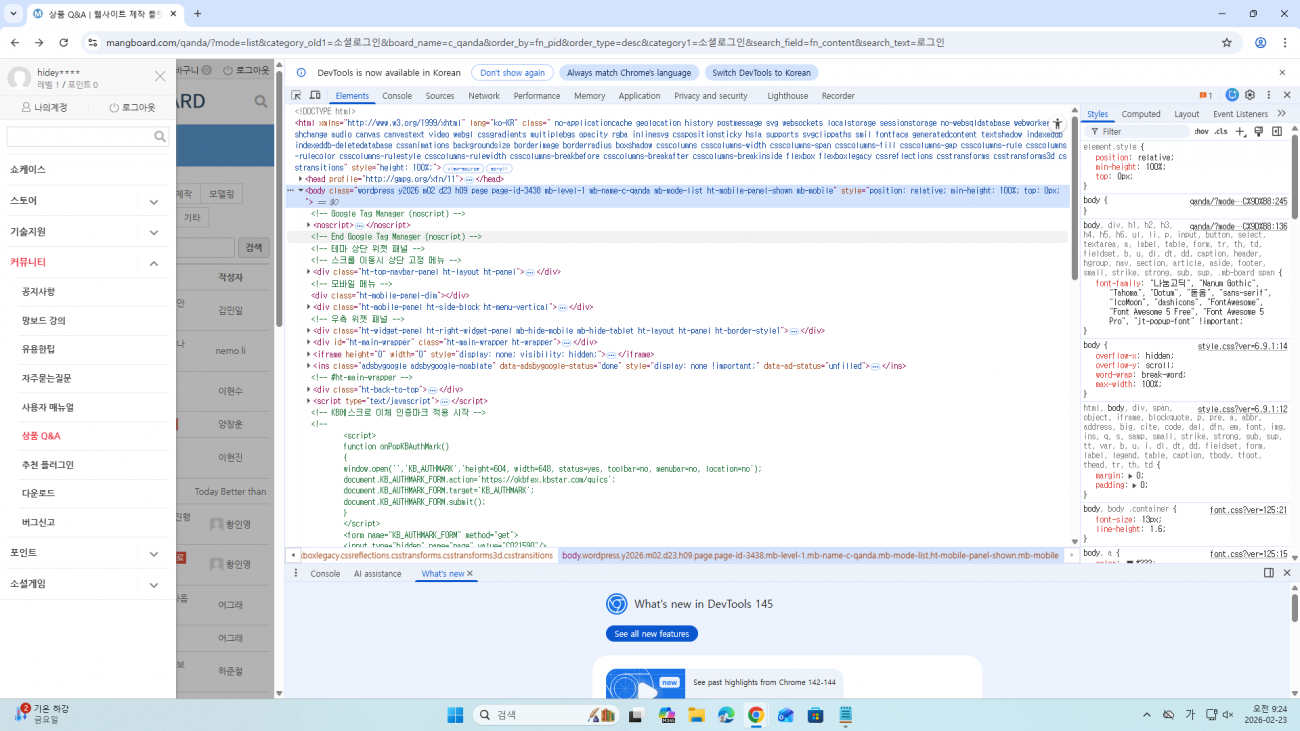Toggle the device toolbar emulation icon

pos(315,96)
